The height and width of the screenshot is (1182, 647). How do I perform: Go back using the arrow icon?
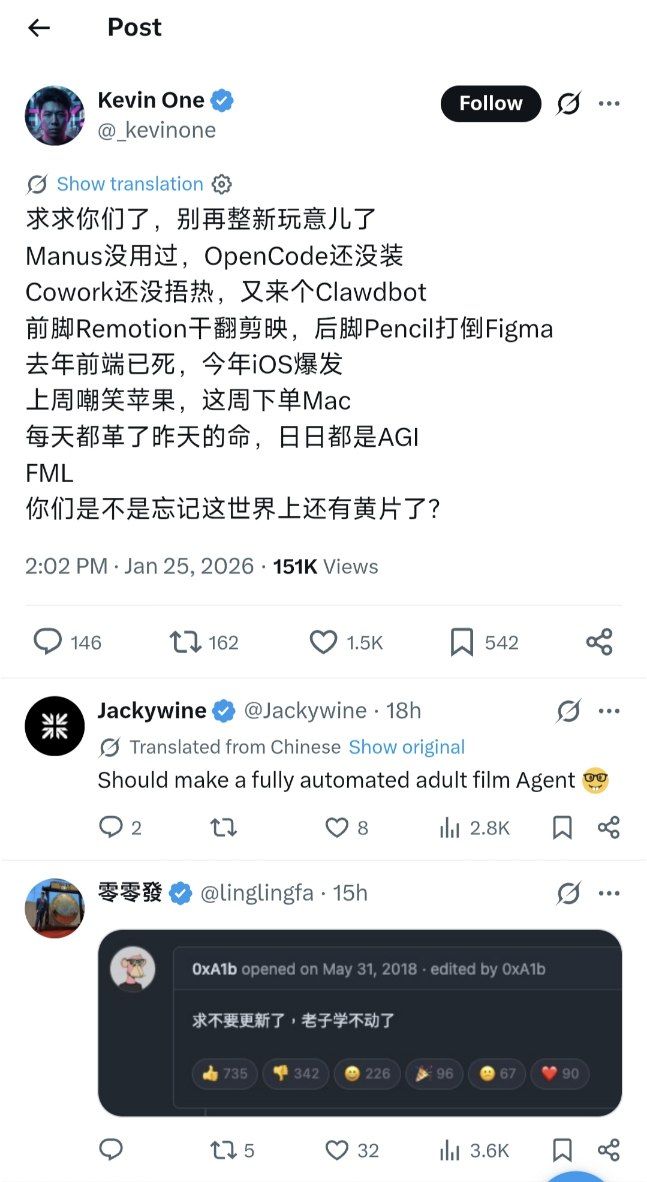[38, 28]
